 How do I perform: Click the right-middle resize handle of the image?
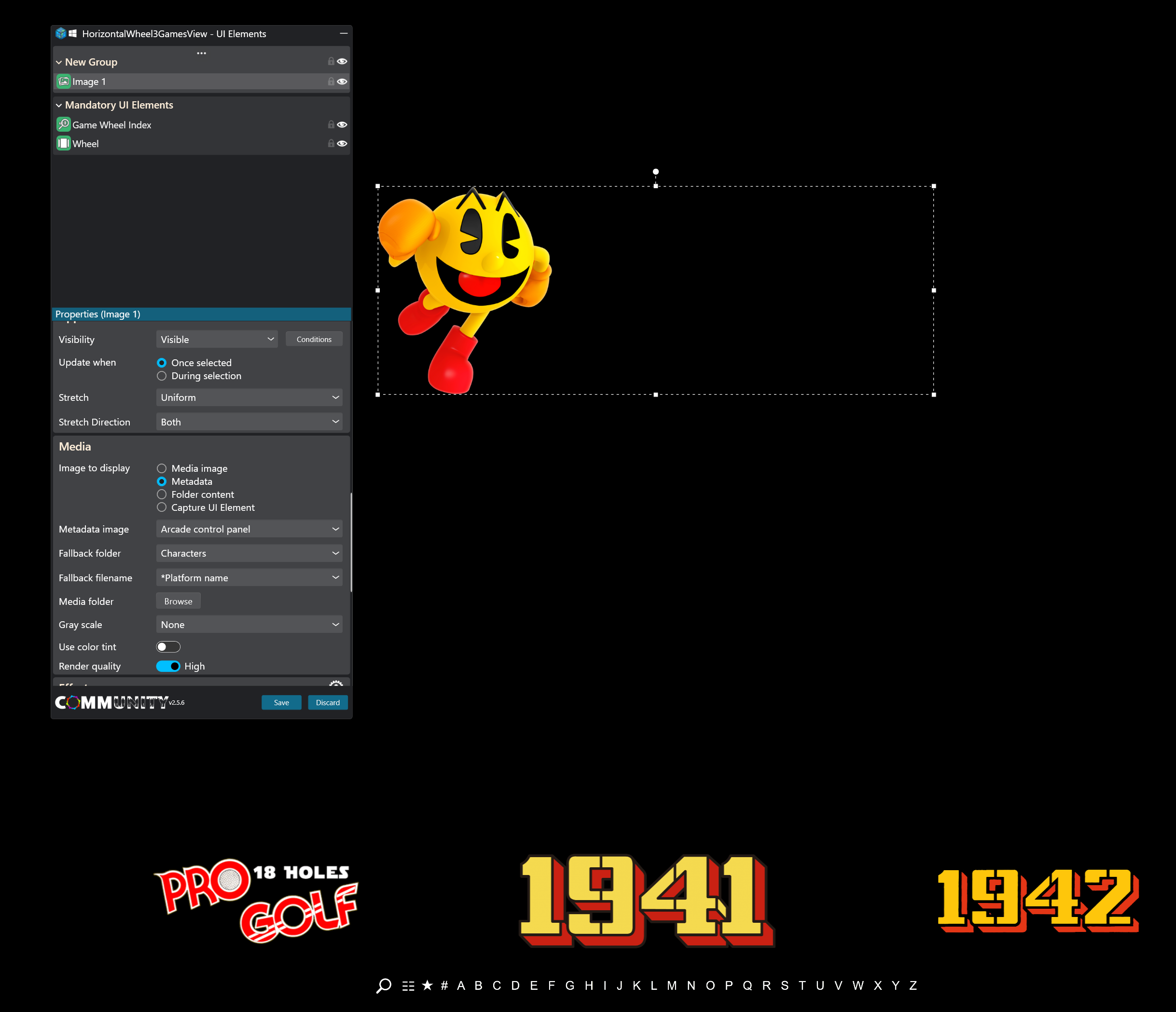tap(934, 290)
